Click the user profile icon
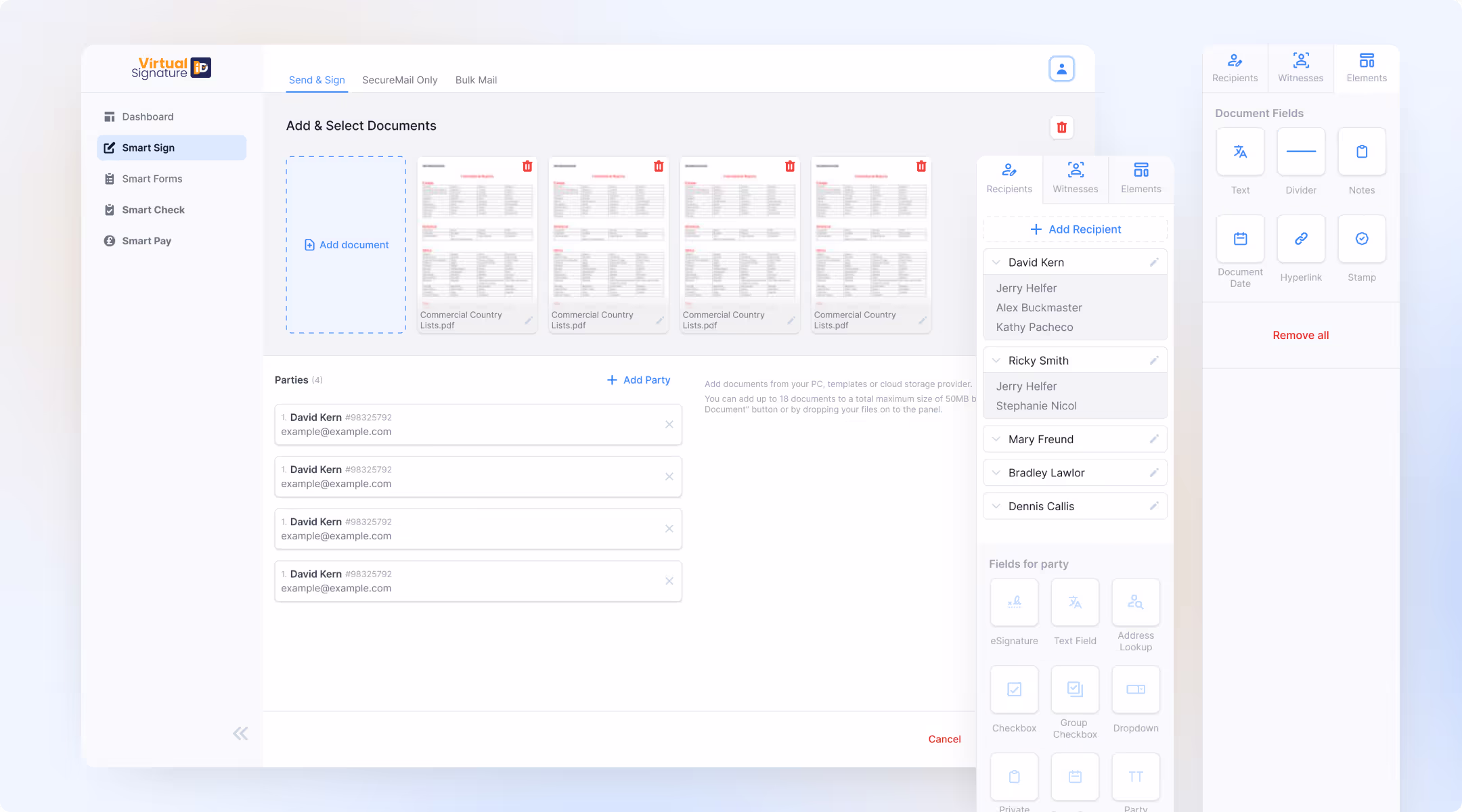The width and height of the screenshot is (1462, 812). 1061,69
